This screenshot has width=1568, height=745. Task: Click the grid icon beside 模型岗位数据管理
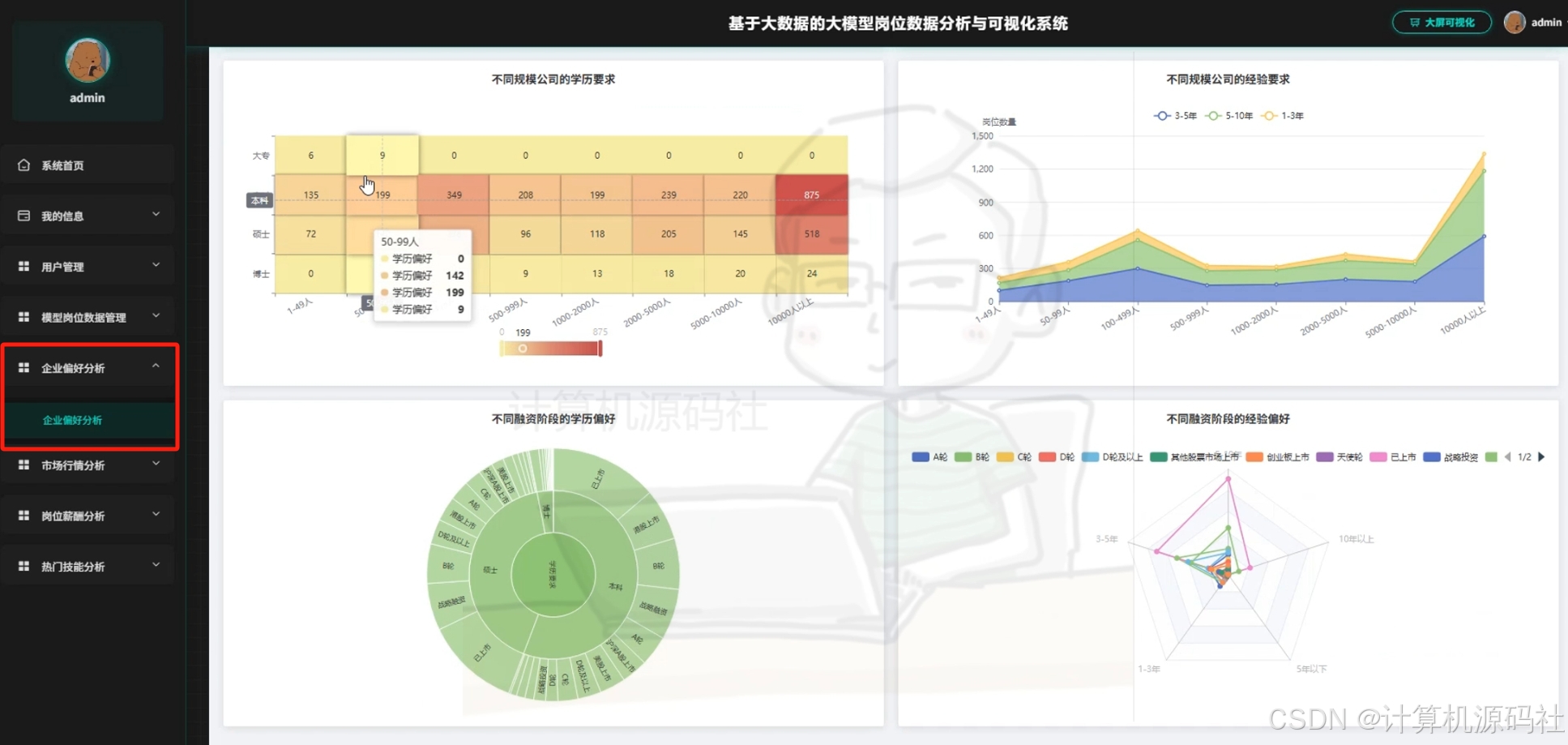coord(23,317)
